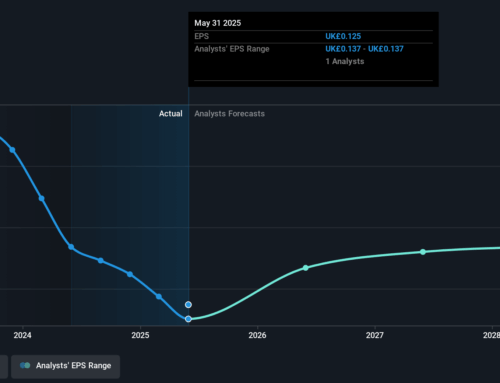Click the UK£0.137 - UK£0.137 range value
This screenshot has width=500, height=383.
(x=364, y=49)
